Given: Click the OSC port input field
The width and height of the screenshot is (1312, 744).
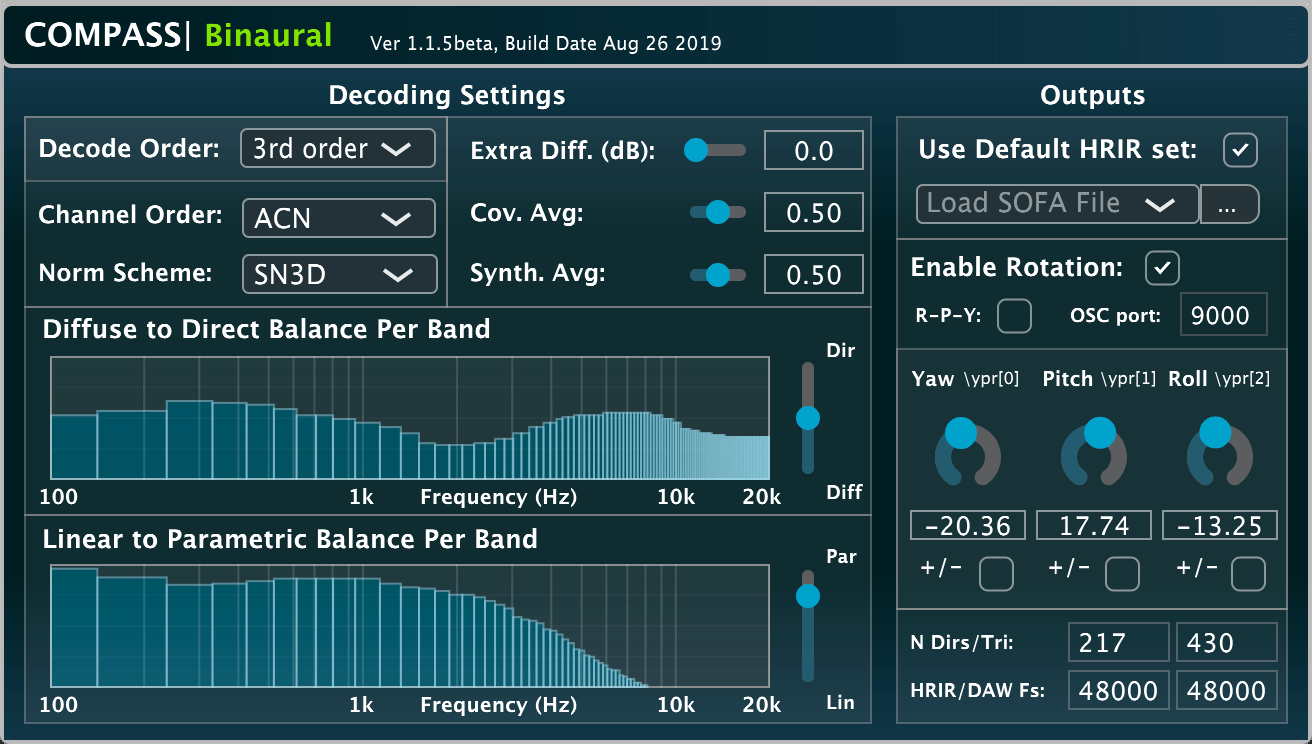Looking at the screenshot, I should click(1223, 316).
